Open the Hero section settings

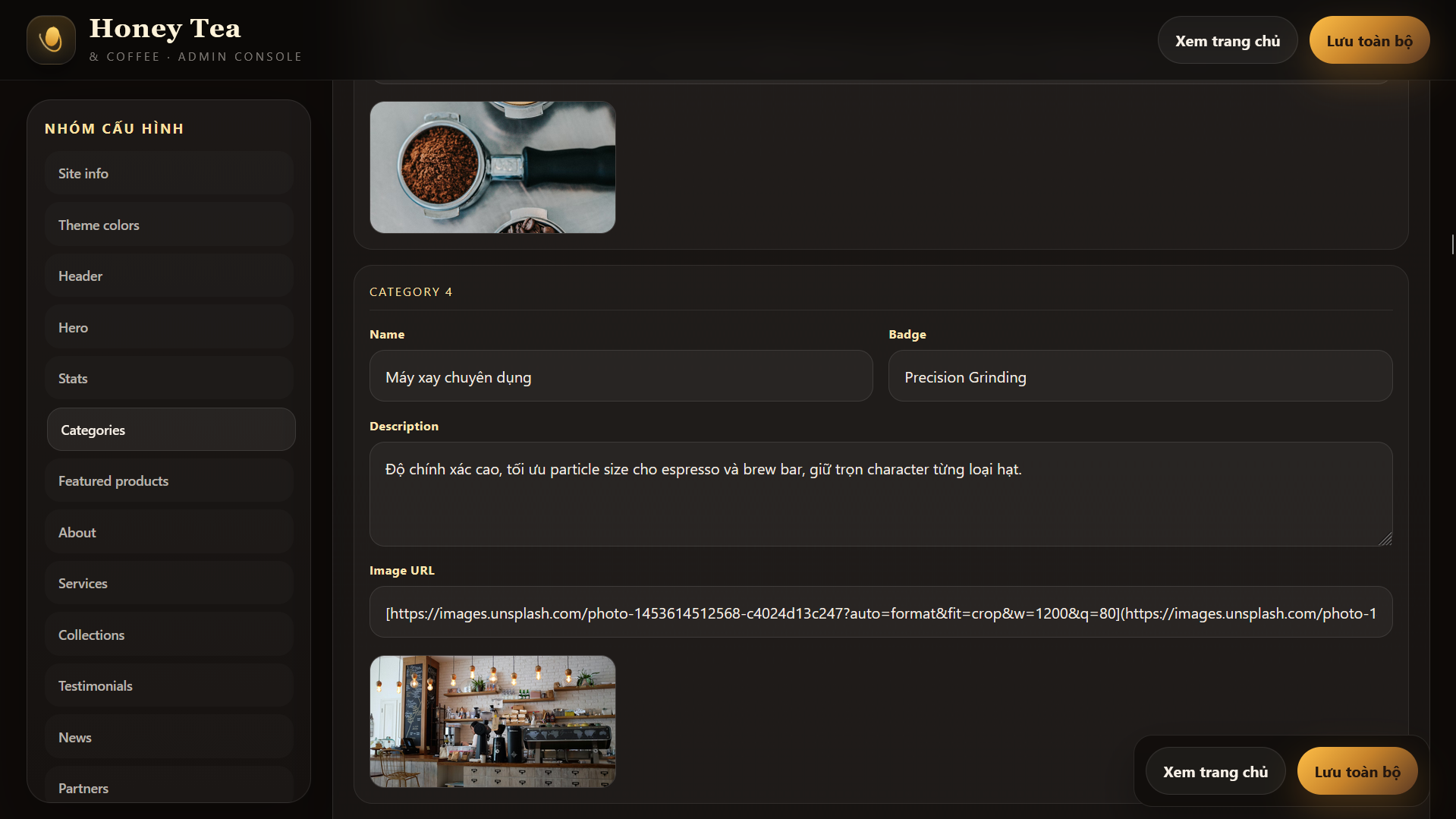click(168, 327)
